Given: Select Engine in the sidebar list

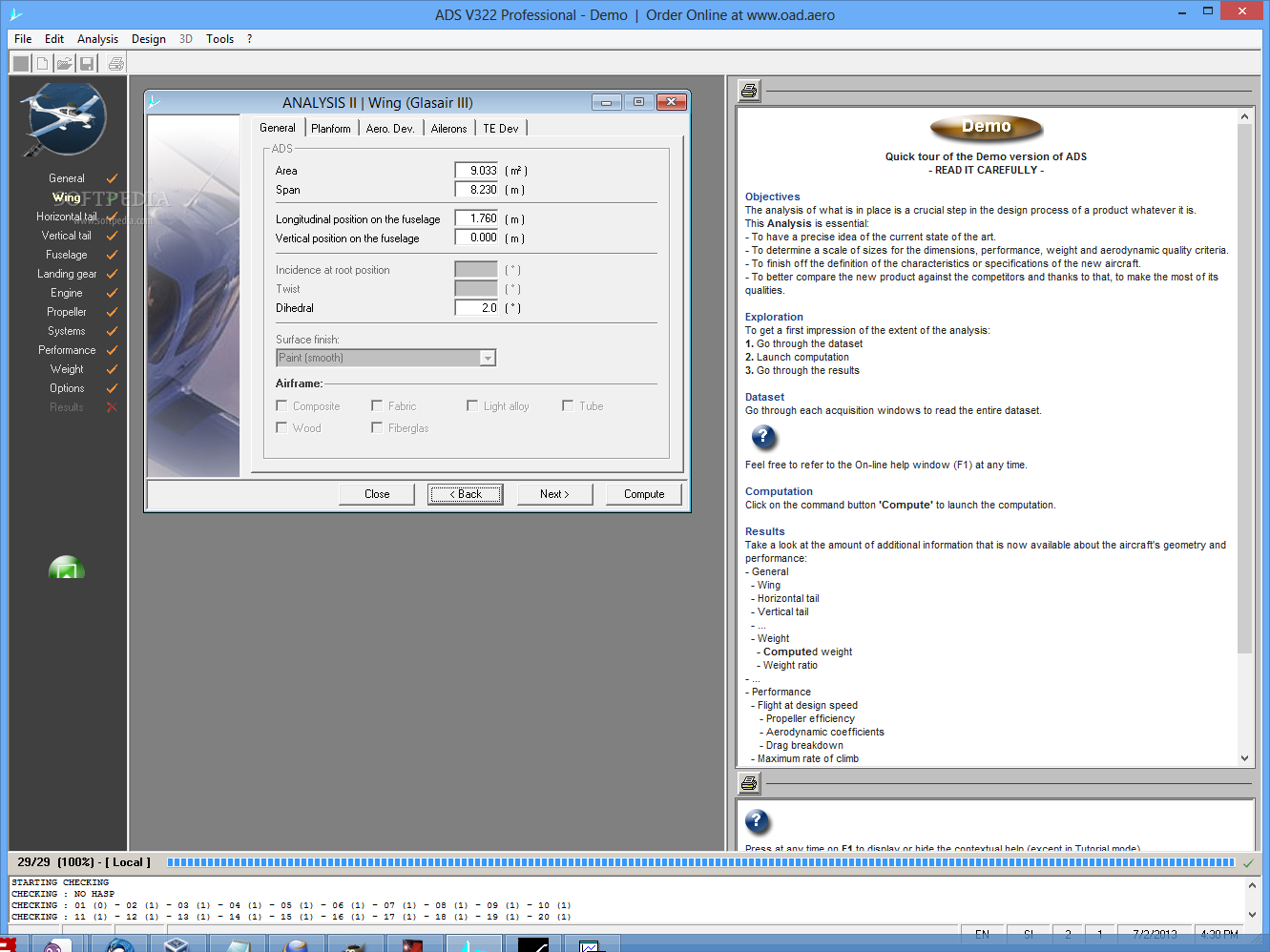Looking at the screenshot, I should point(67,293).
